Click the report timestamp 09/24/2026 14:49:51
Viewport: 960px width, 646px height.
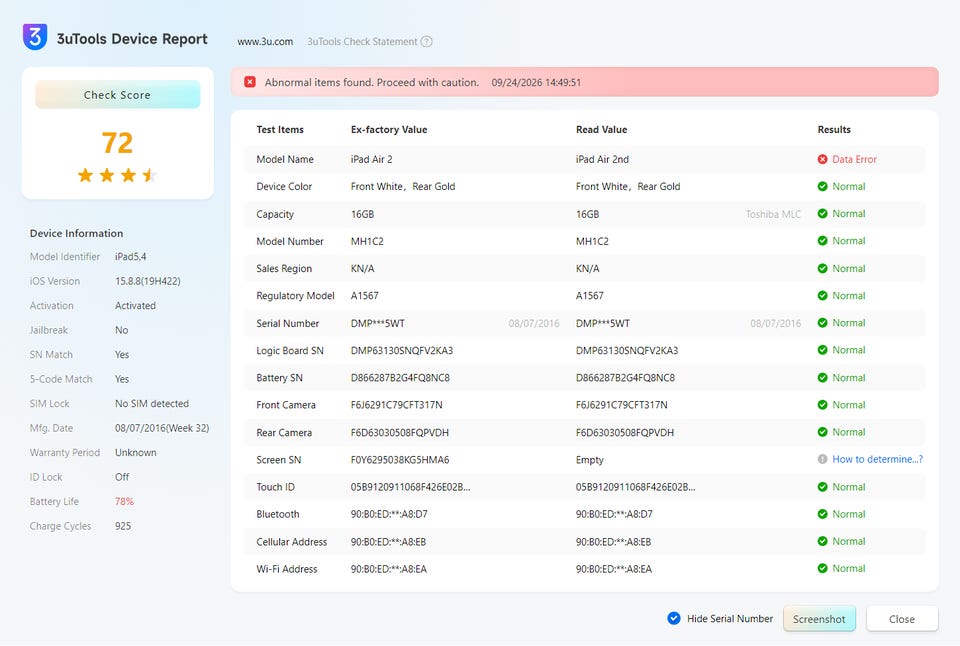pos(536,83)
